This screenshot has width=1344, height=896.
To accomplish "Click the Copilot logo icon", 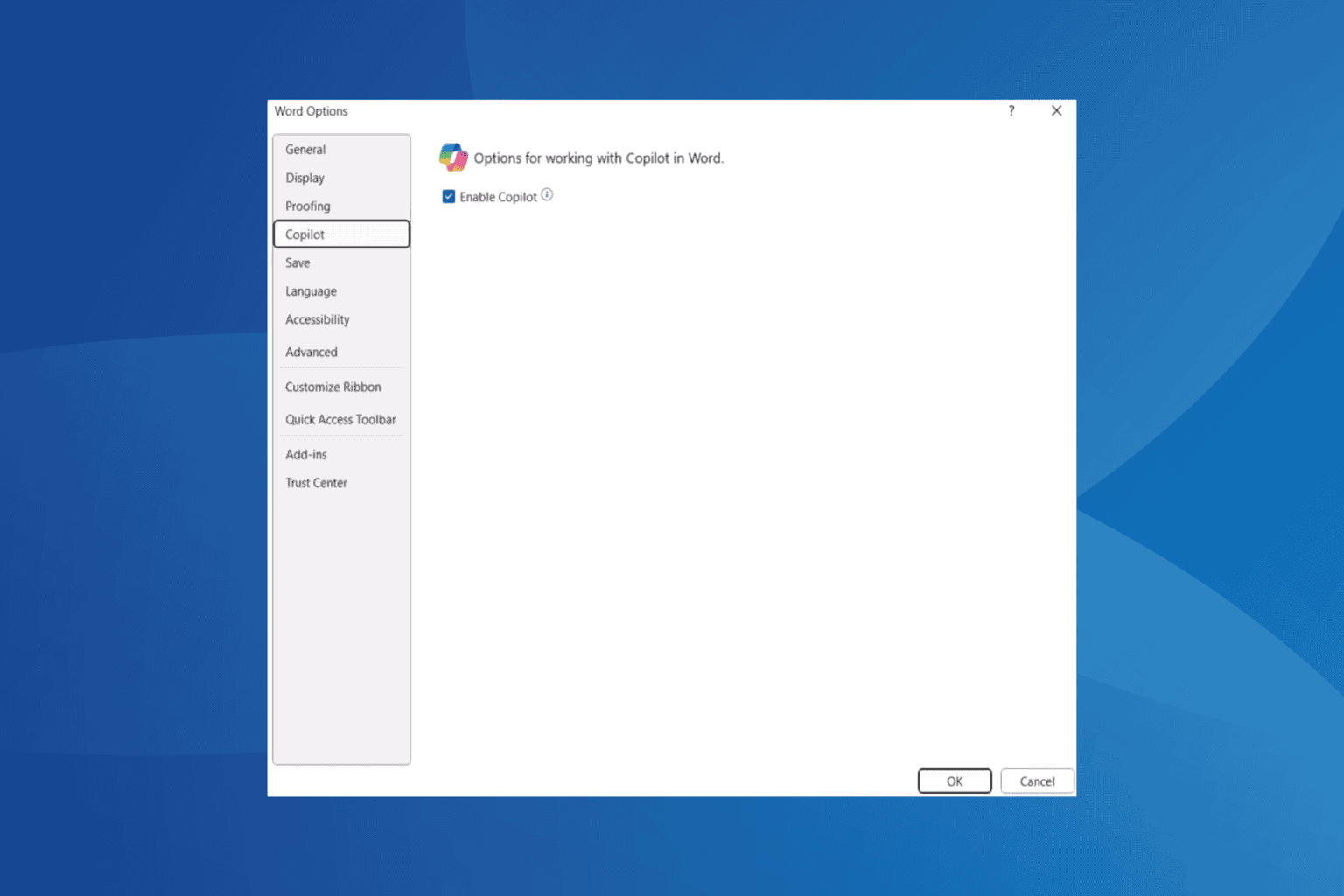I will [x=453, y=157].
